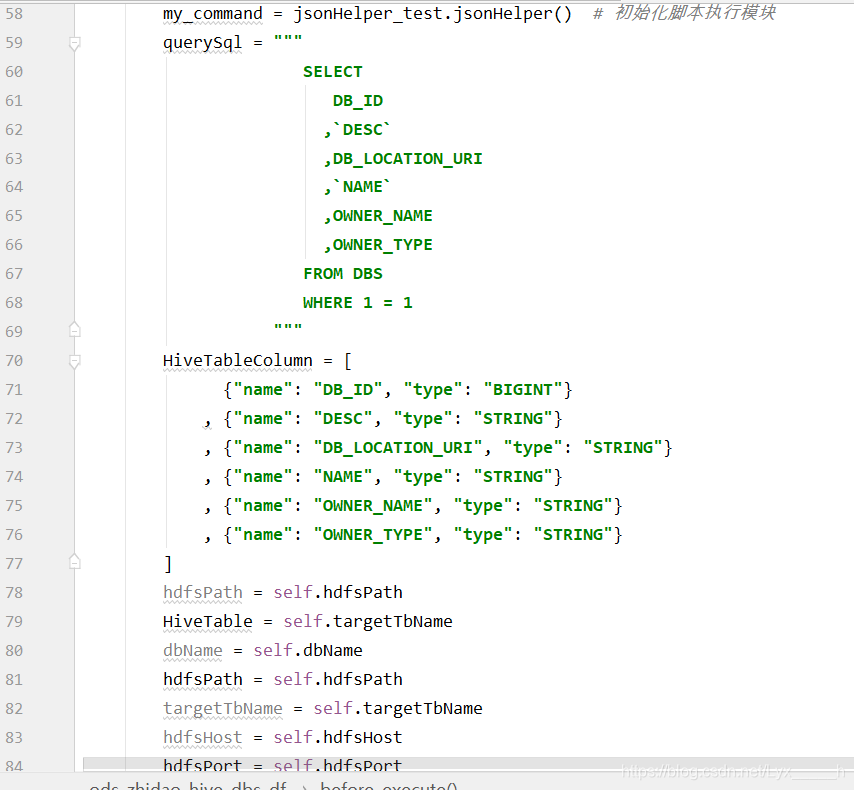The height and width of the screenshot is (790, 854).
Task: Click "OWNER_NAME" string on line 75
Action: pyautogui.click(x=373, y=506)
